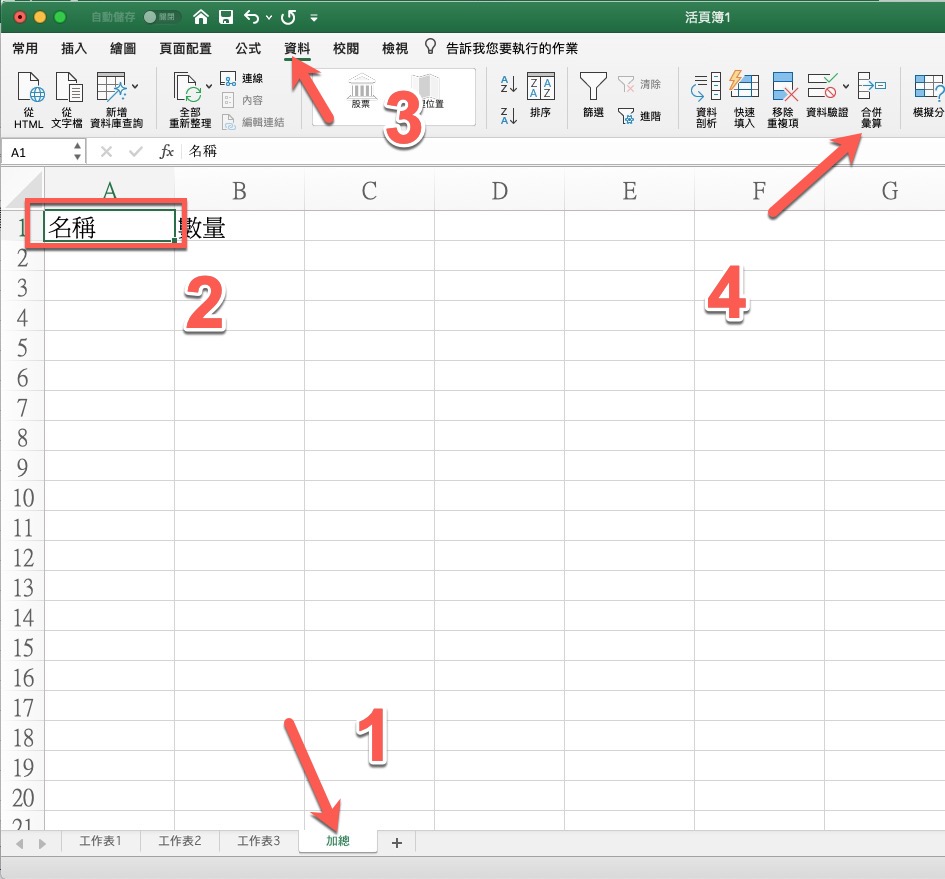Select column header C
Image resolution: width=945 pixels, height=879 pixels.
click(x=369, y=191)
